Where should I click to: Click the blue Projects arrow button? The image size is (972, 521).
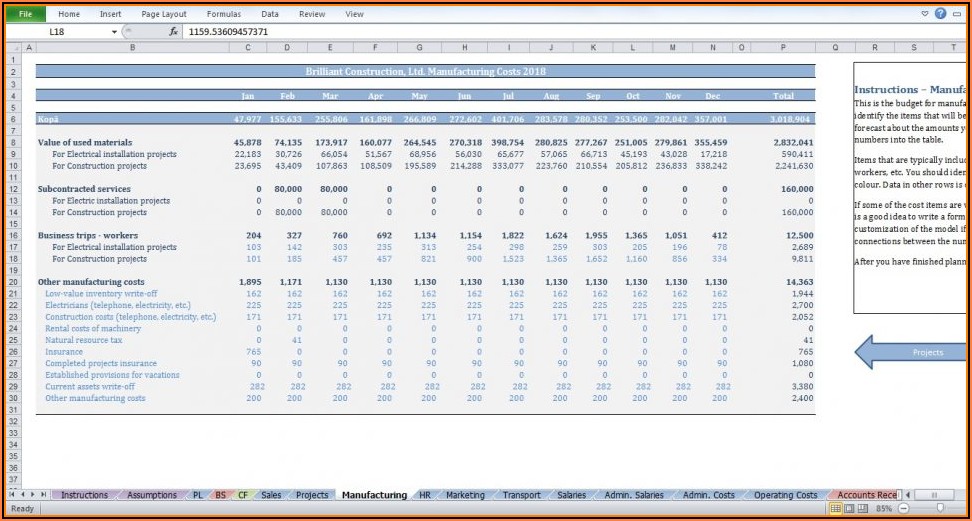[x=915, y=352]
